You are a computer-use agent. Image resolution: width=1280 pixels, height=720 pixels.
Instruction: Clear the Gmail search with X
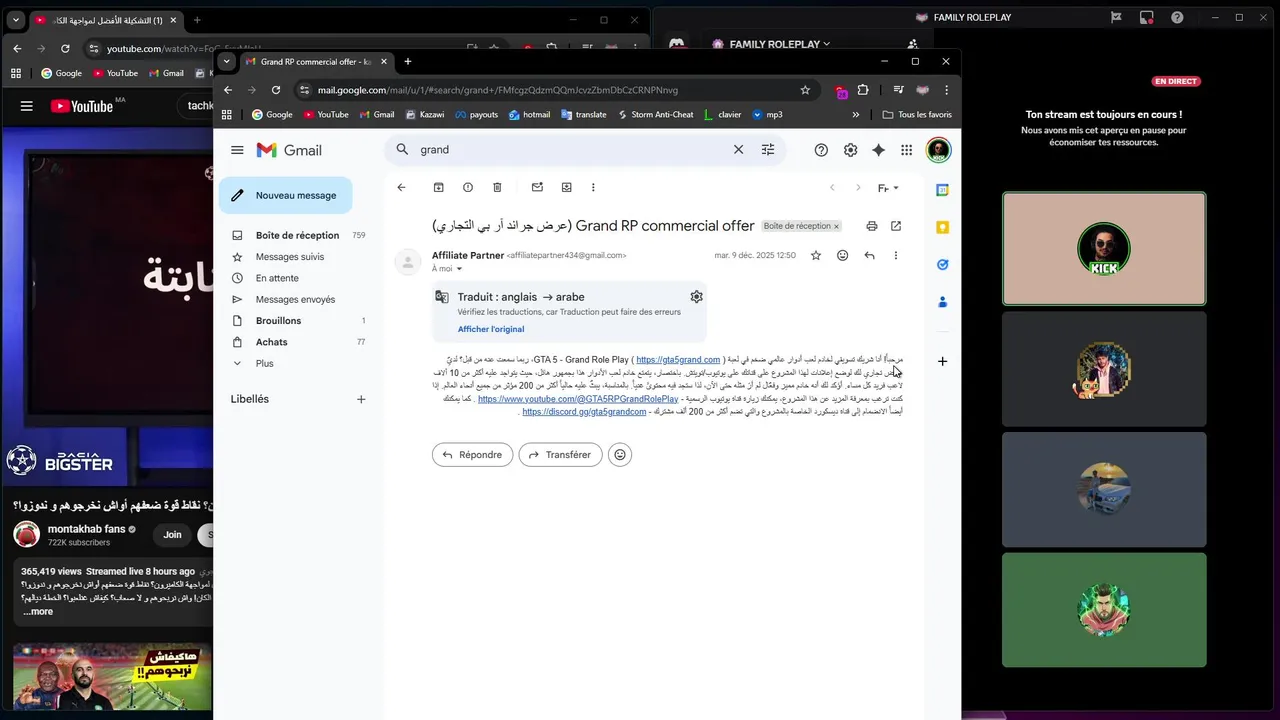(738, 150)
